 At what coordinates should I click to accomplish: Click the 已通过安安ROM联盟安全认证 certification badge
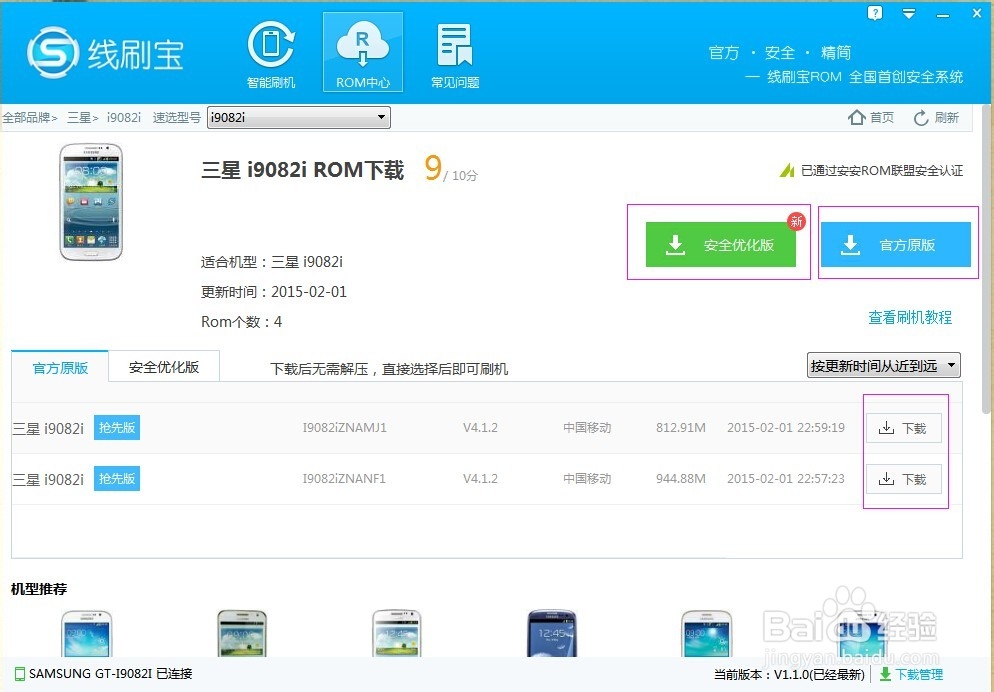872,170
